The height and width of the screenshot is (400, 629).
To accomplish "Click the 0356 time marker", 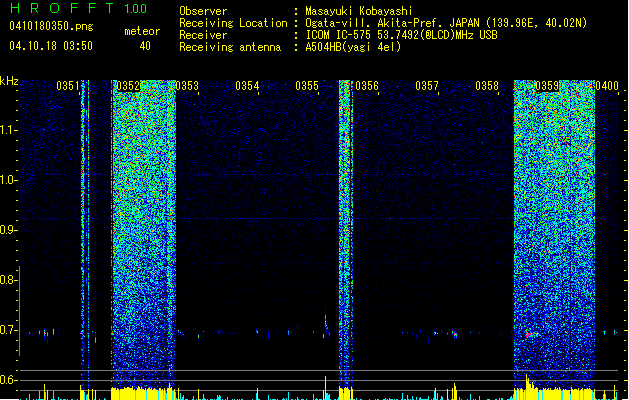I will pos(367,86).
